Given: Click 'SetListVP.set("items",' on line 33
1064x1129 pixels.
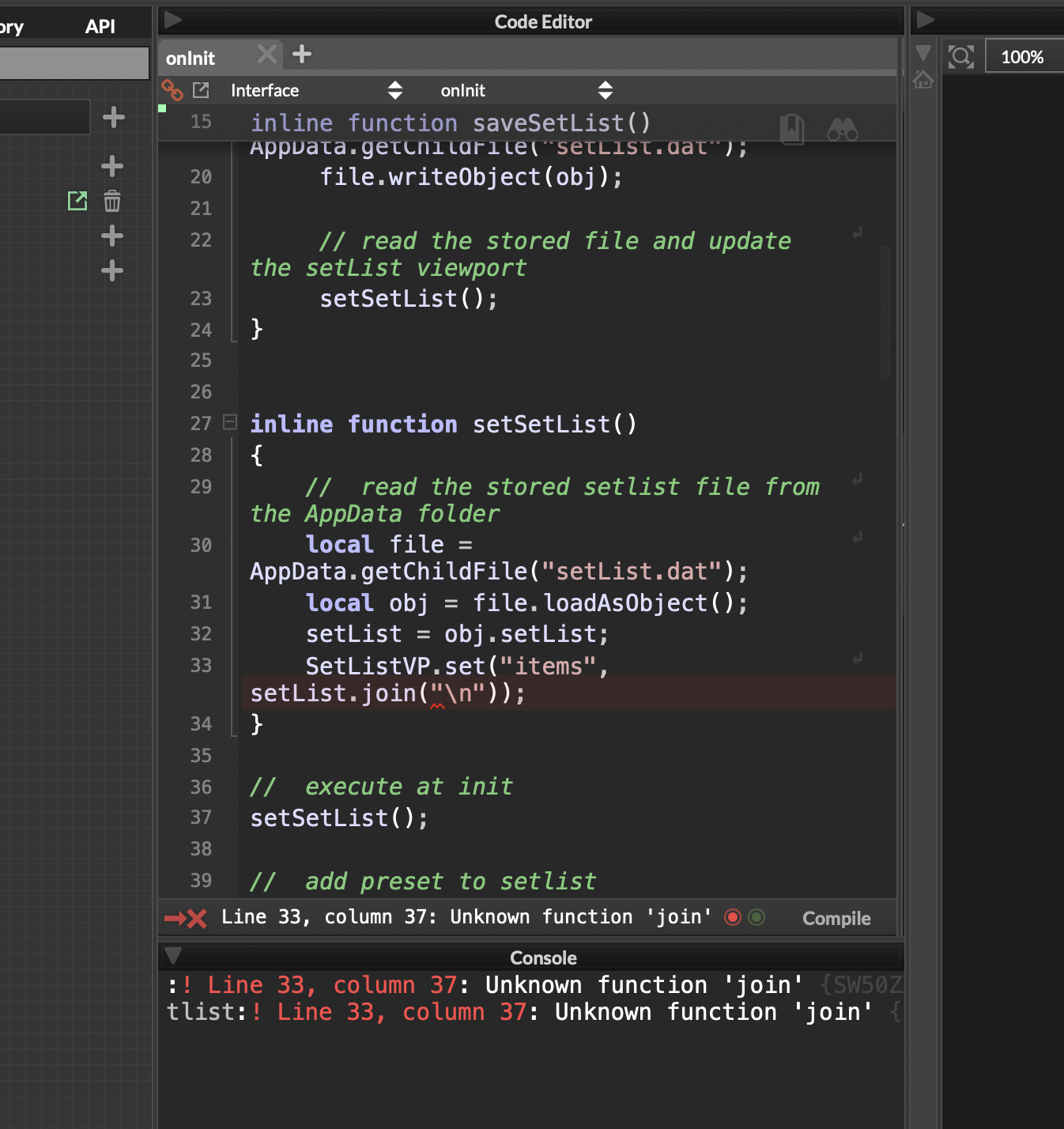Looking at the screenshot, I should (457, 666).
